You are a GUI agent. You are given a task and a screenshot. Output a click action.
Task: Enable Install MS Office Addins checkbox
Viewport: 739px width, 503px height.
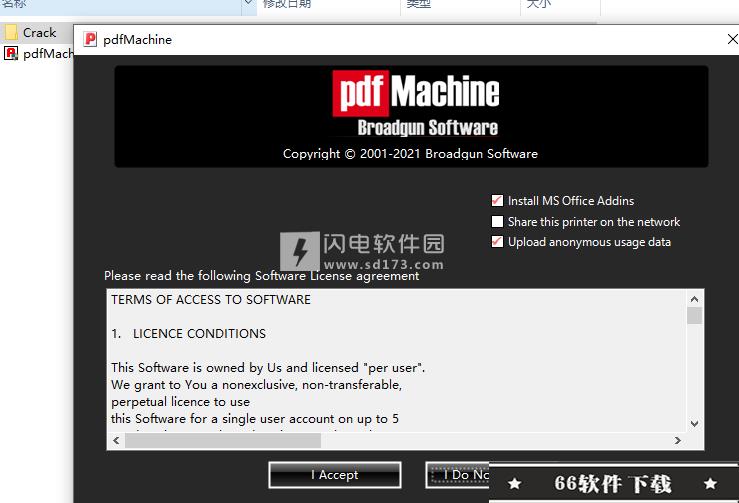point(497,200)
